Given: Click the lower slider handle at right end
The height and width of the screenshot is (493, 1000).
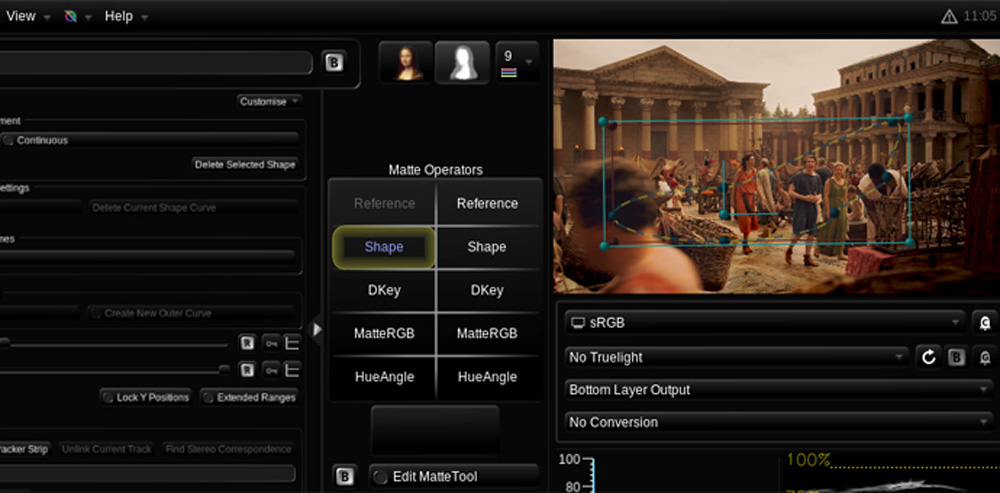Looking at the screenshot, I should coord(224,370).
